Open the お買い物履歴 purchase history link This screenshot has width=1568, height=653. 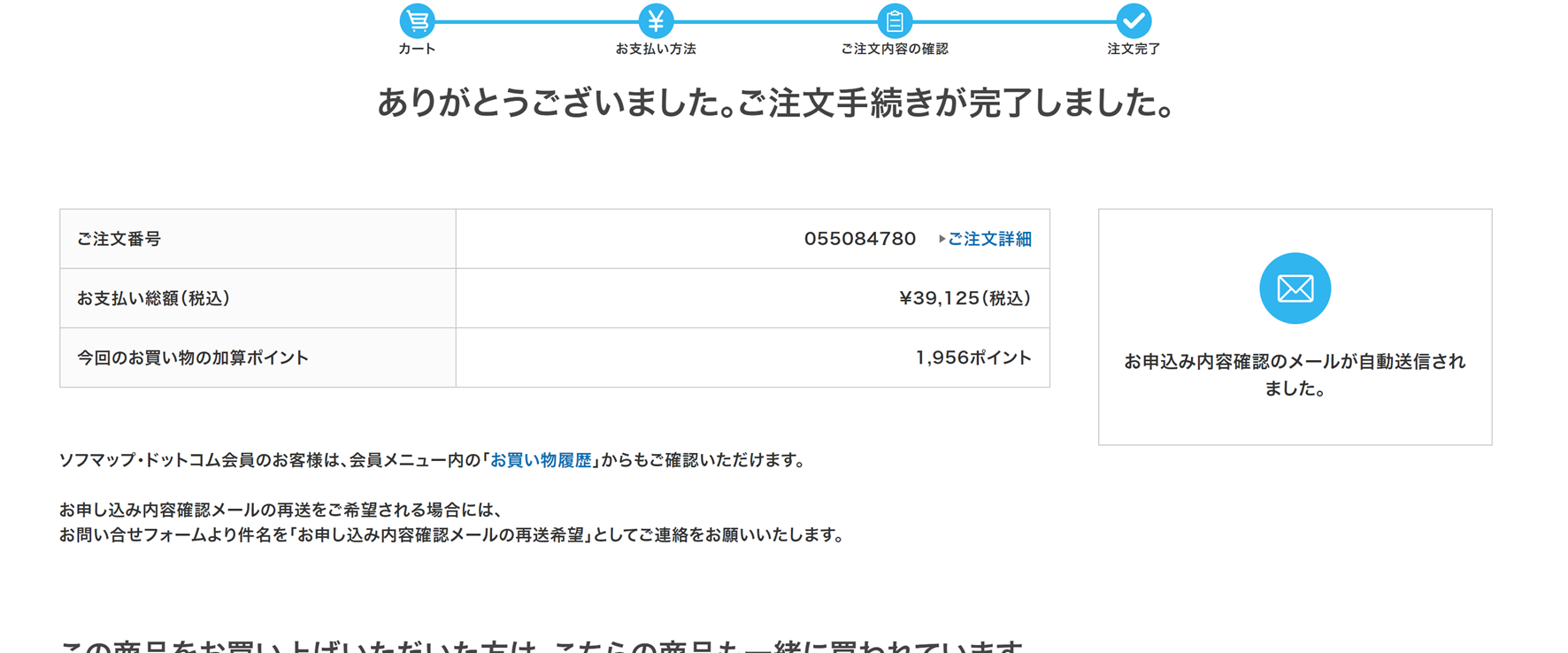541,460
